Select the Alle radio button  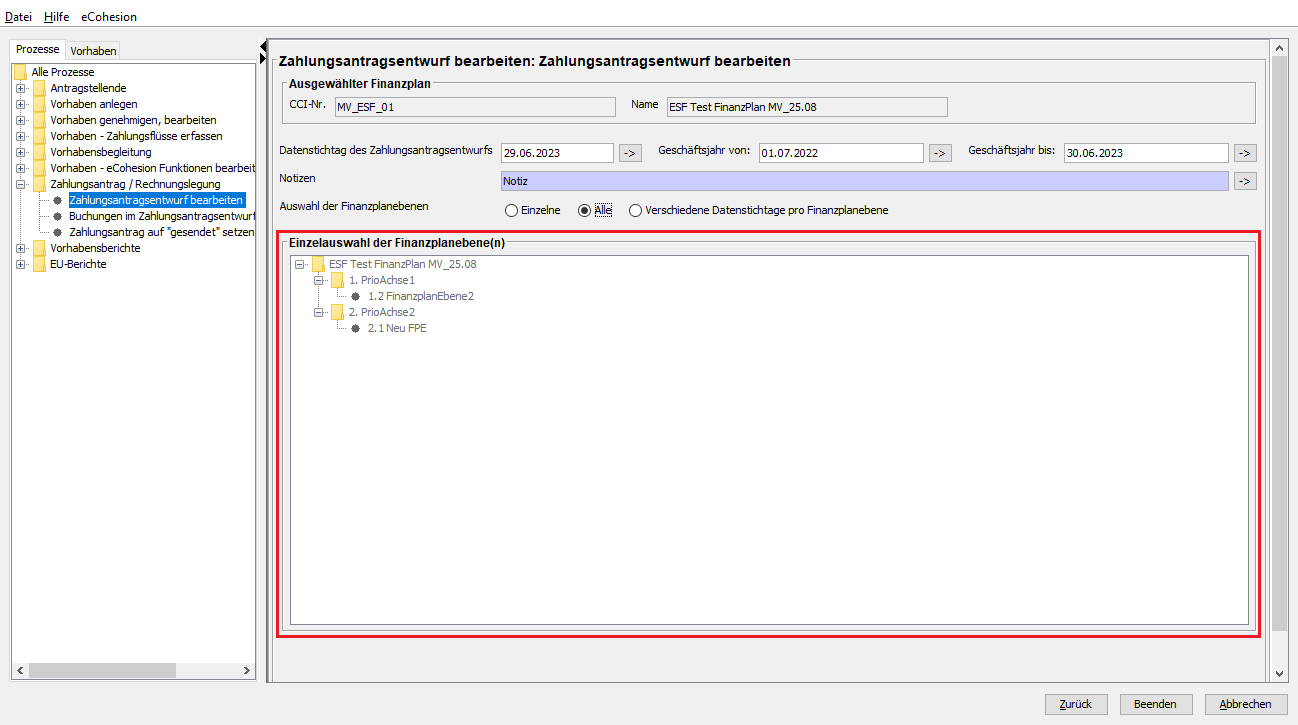pos(585,210)
